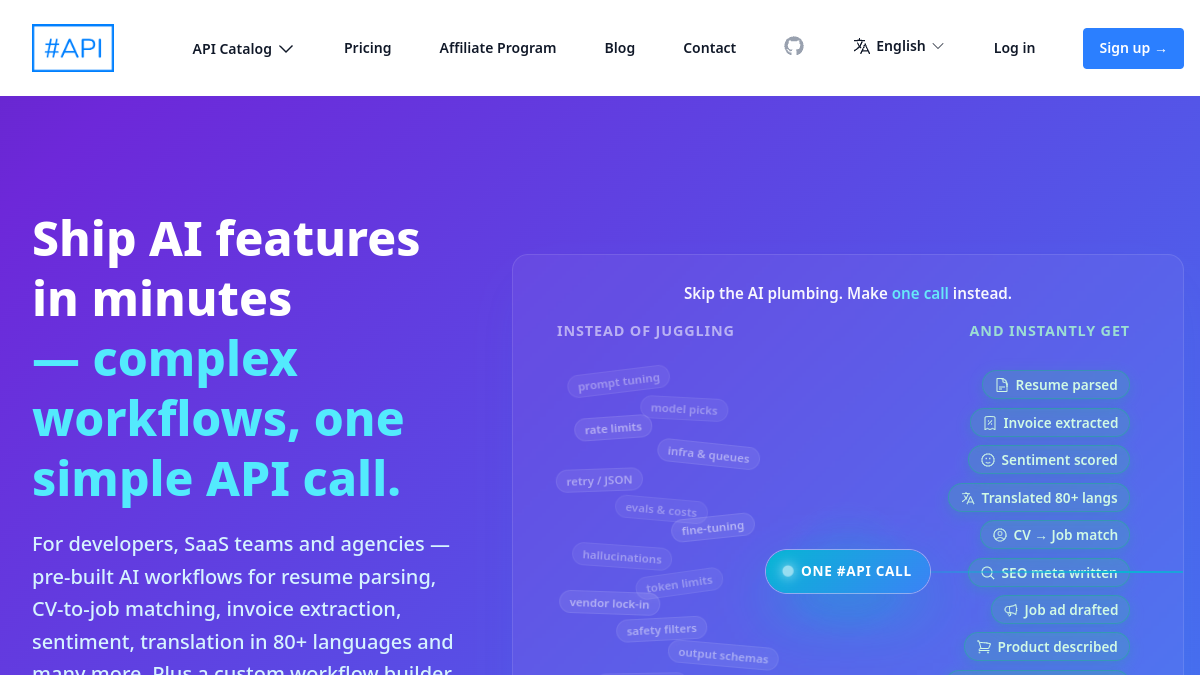This screenshot has height=675, width=1200.
Task: Click Translated 80+ langs icon
Action: tap(968, 498)
